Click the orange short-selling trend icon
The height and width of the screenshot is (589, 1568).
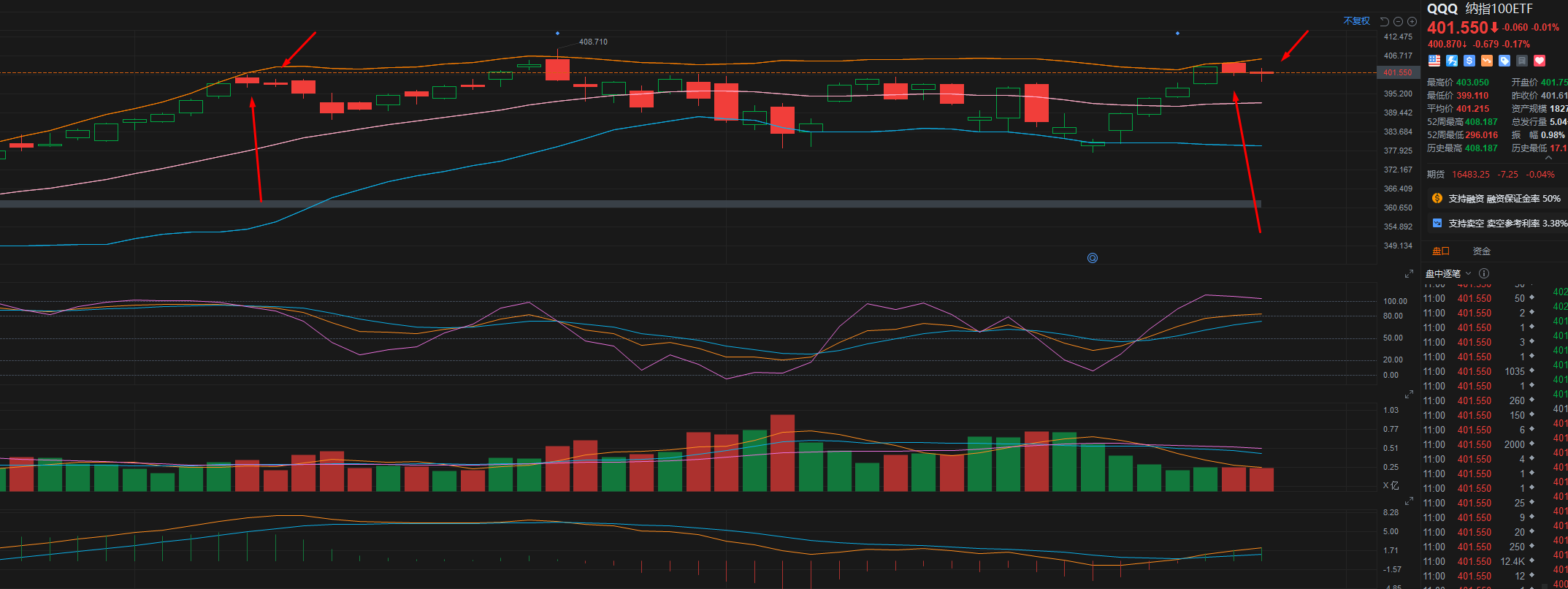point(1487,61)
